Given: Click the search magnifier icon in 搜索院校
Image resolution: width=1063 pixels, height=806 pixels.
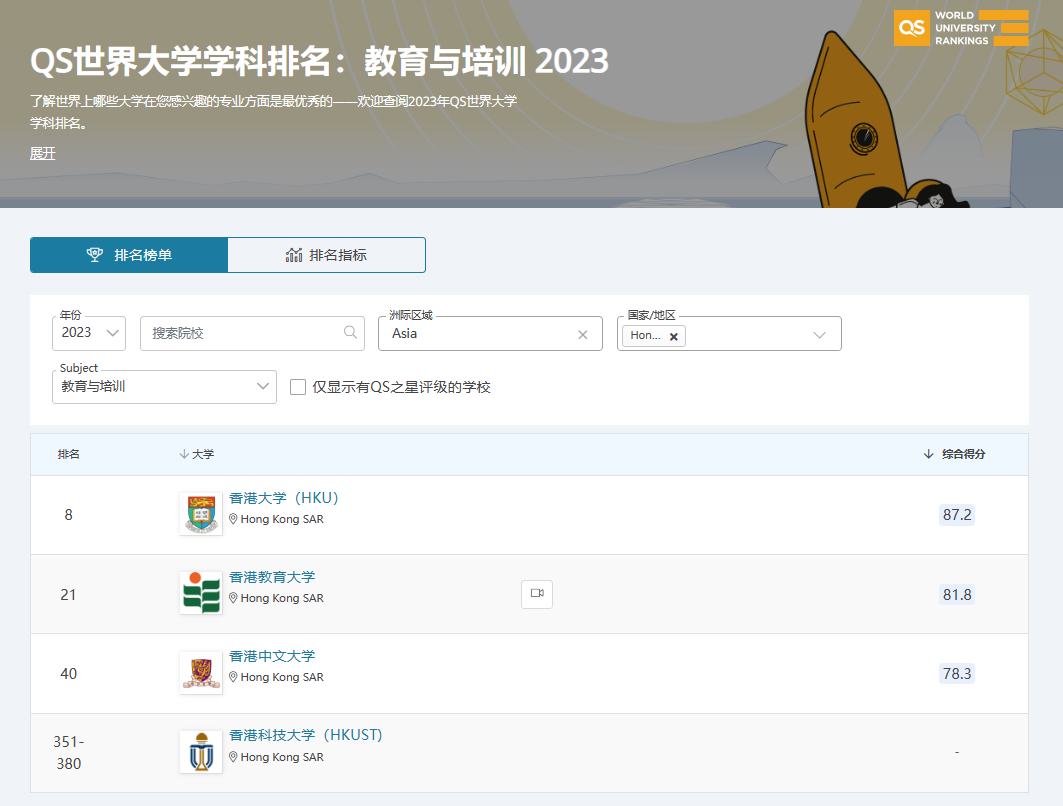Looking at the screenshot, I should click(350, 332).
